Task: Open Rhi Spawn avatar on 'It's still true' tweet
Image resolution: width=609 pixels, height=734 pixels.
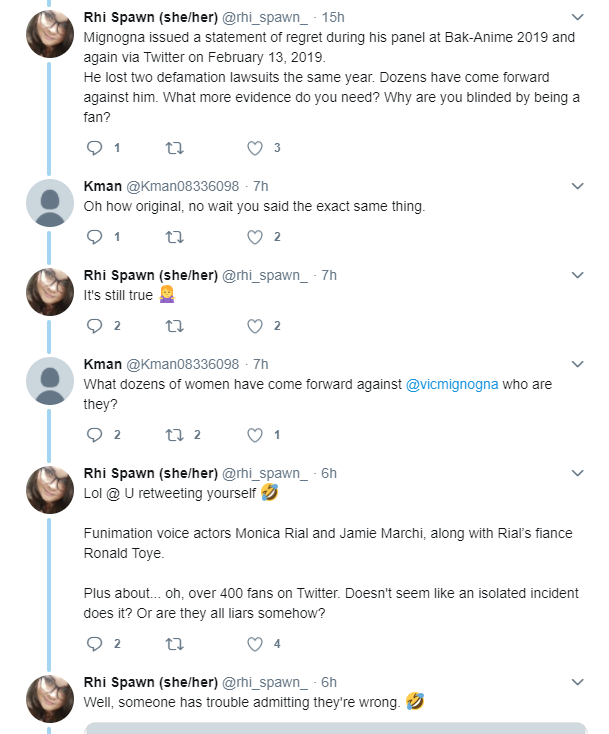Action: pyautogui.click(x=50, y=292)
